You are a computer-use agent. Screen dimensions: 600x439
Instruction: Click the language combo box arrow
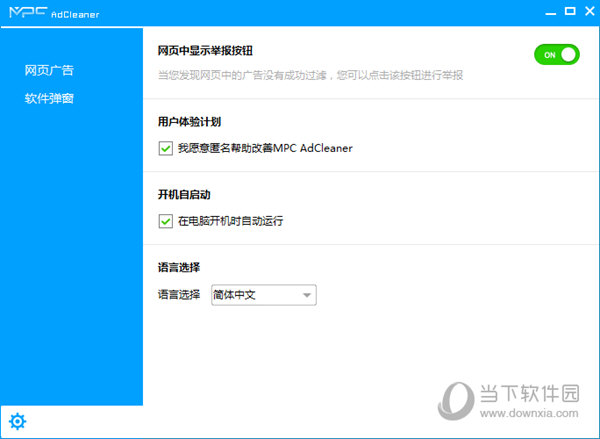tap(307, 295)
